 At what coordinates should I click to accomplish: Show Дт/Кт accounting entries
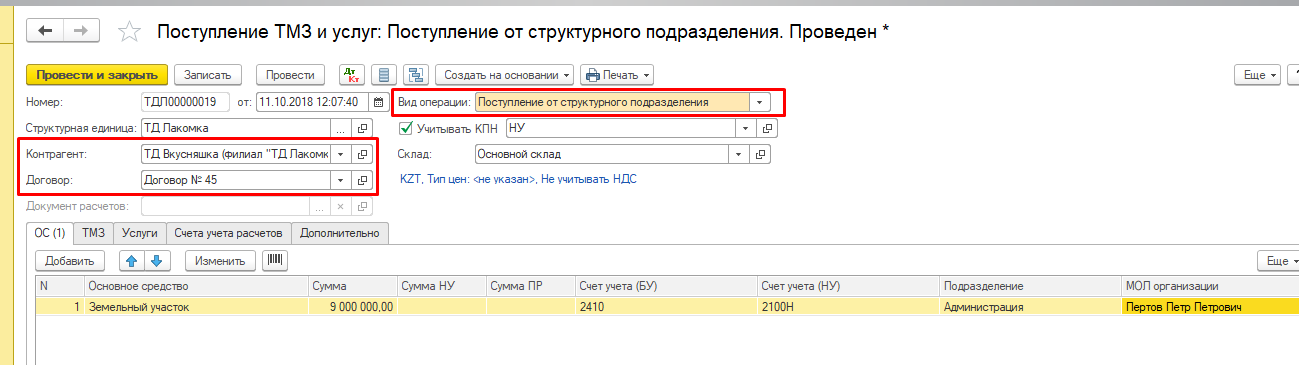(352, 75)
